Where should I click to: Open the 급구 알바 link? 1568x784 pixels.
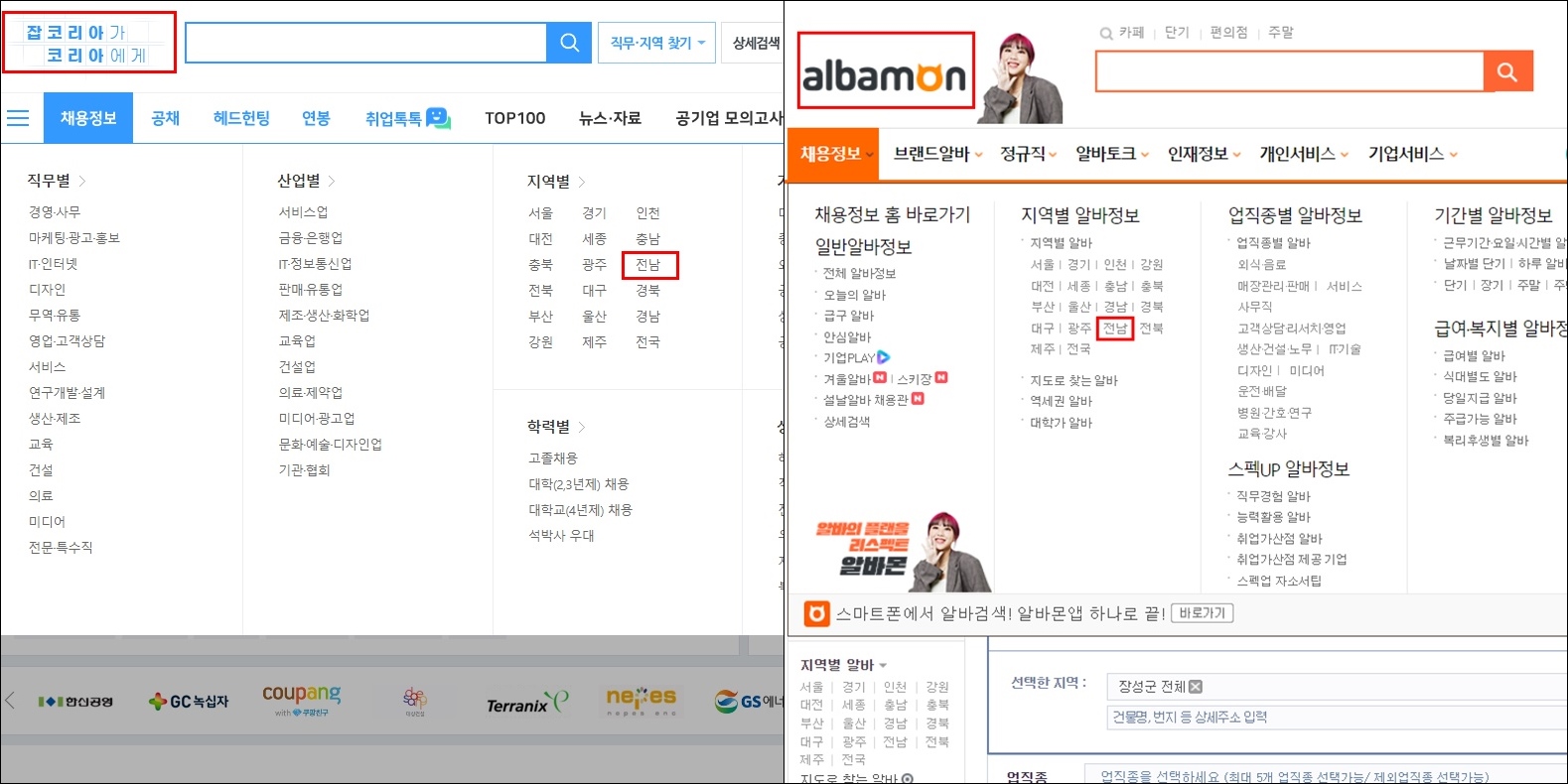pos(848,316)
